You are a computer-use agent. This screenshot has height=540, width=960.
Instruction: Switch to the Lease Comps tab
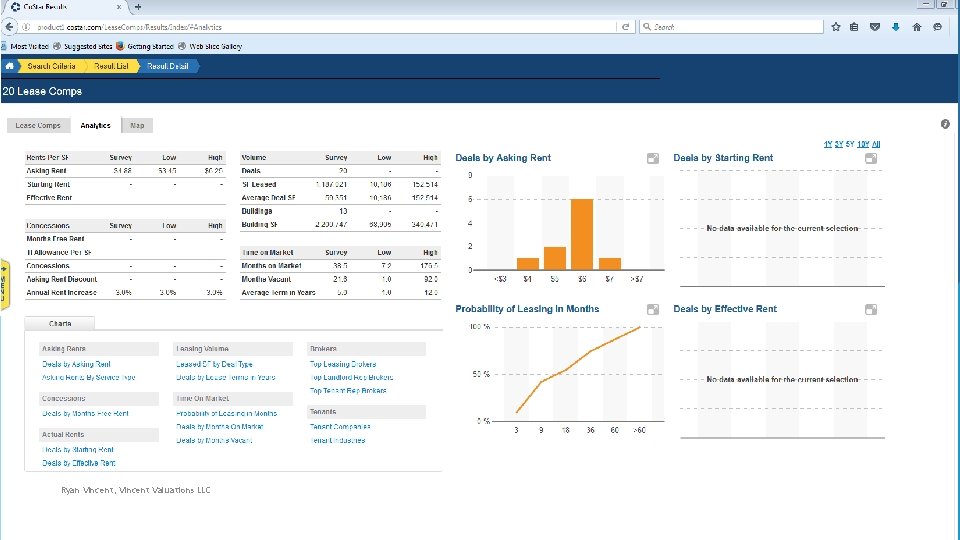click(x=38, y=126)
